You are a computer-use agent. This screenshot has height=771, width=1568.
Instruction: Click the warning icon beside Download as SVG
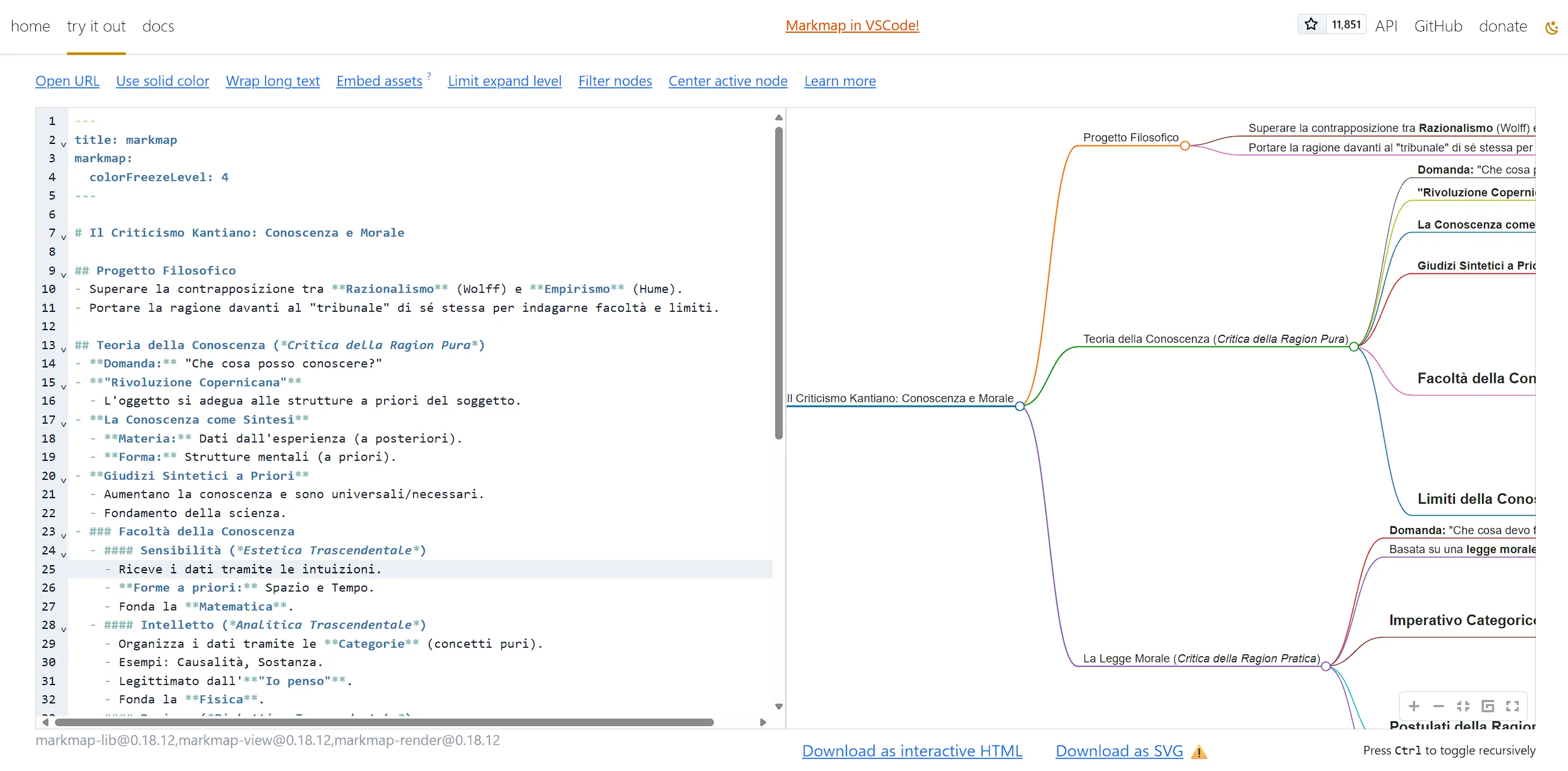[x=1198, y=752]
